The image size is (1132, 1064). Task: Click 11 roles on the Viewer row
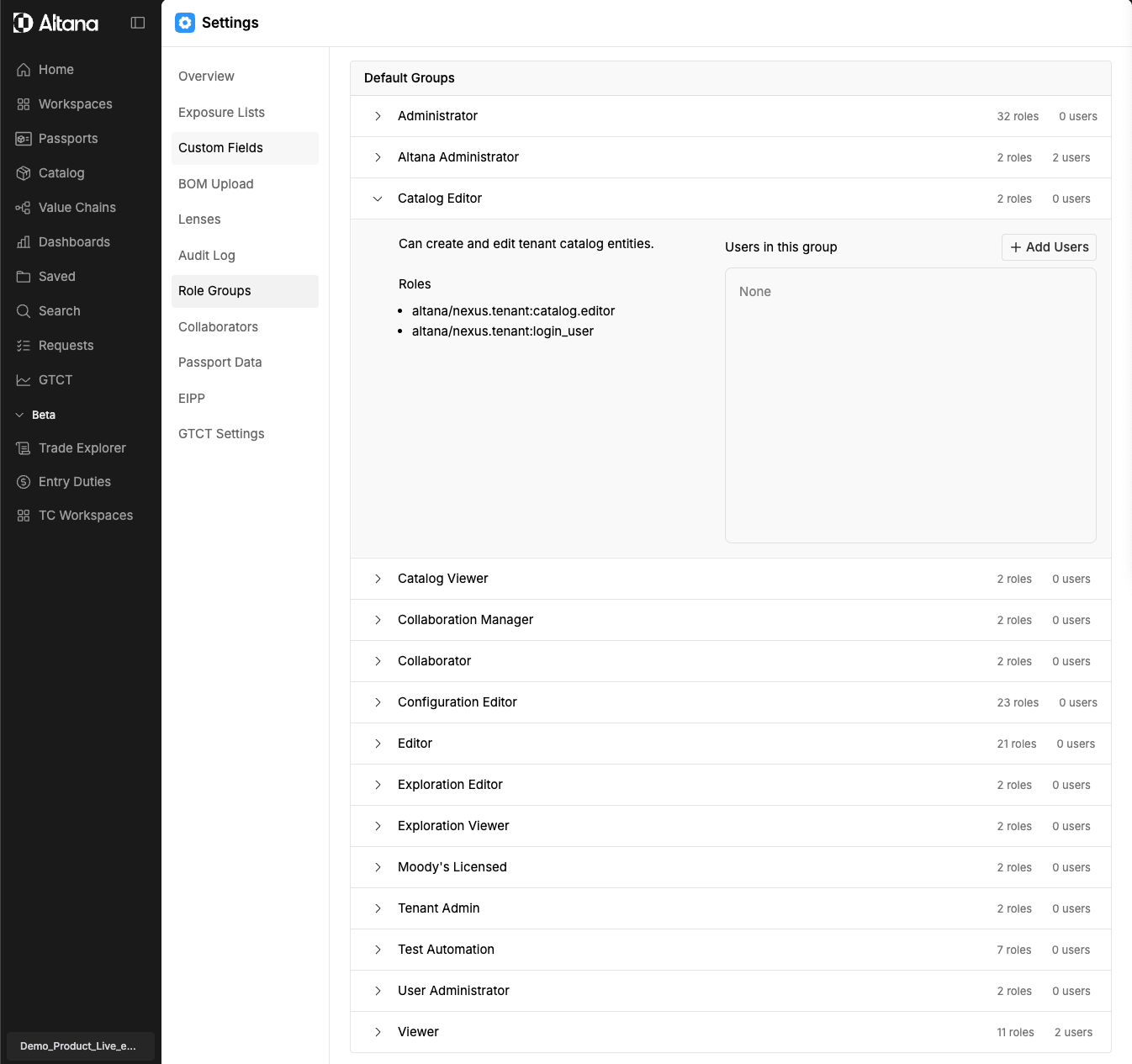[x=1015, y=1033]
